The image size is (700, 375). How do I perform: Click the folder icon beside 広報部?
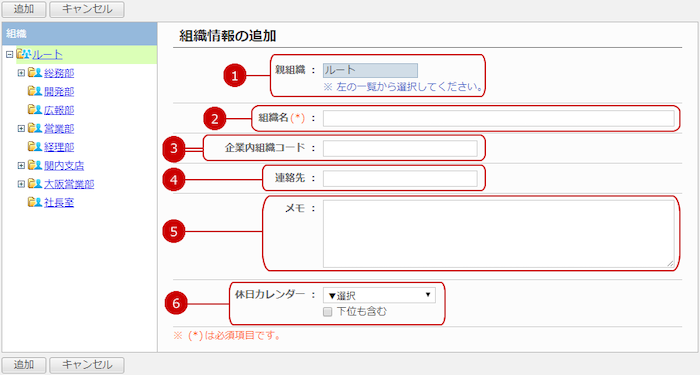(x=35, y=109)
